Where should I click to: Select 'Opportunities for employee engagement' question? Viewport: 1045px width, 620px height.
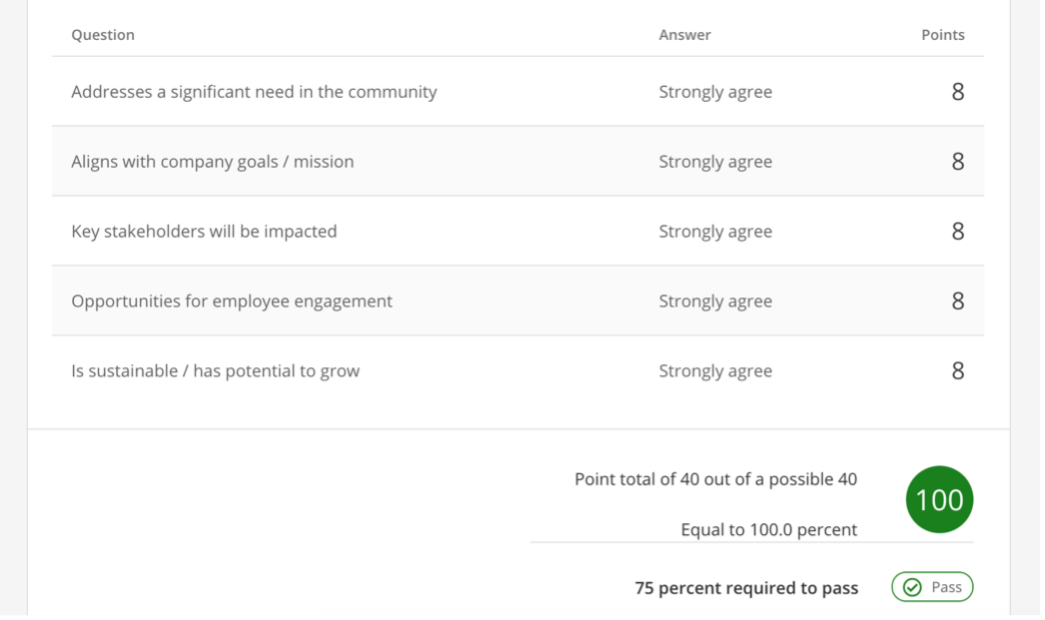[x=232, y=301]
